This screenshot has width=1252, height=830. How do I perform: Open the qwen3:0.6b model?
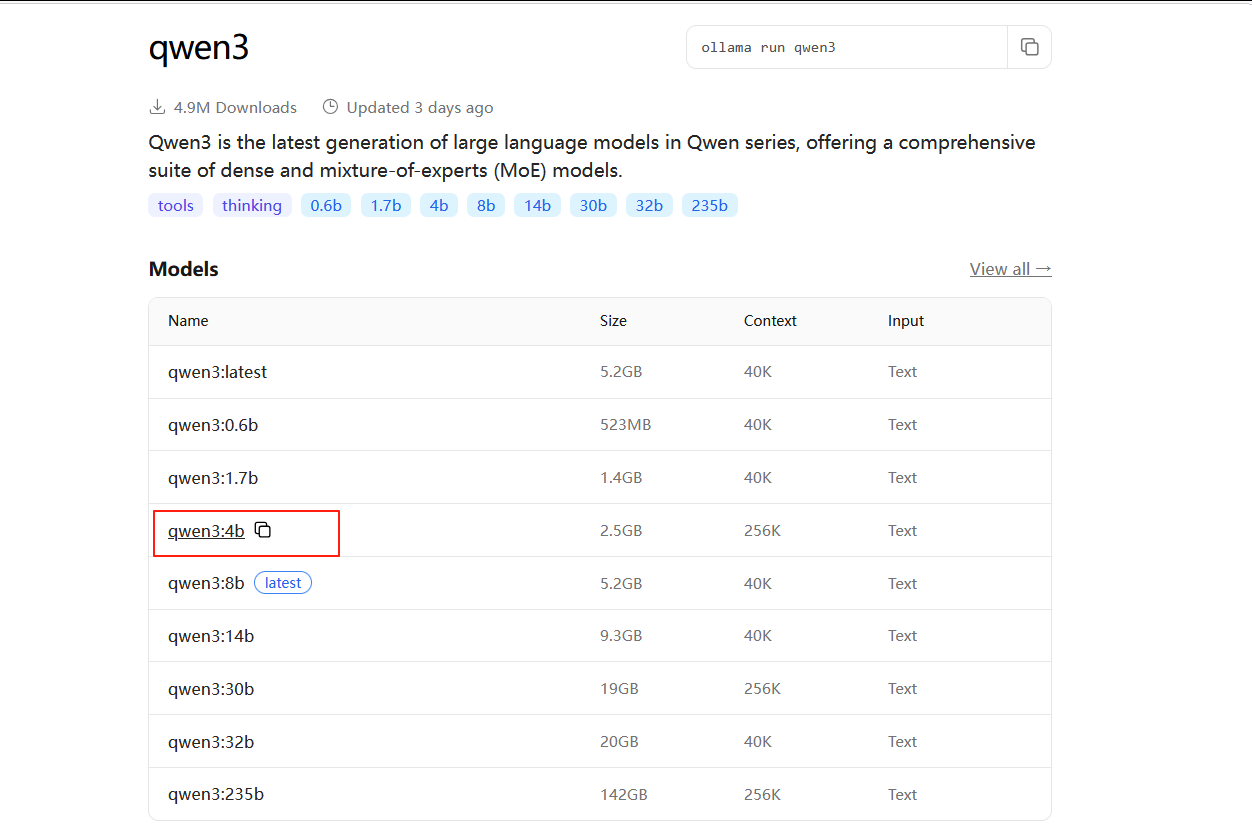coord(213,425)
